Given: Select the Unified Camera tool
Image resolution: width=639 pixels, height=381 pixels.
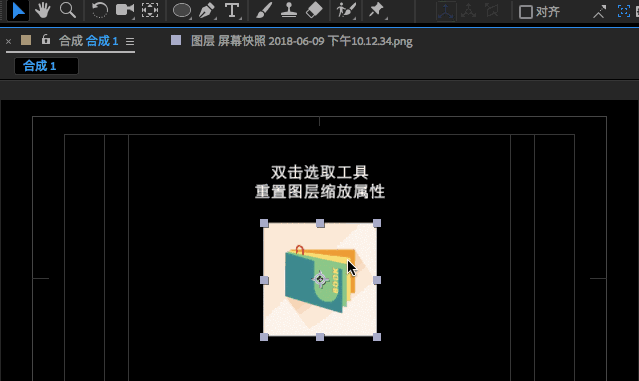Looking at the screenshot, I should tap(125, 11).
